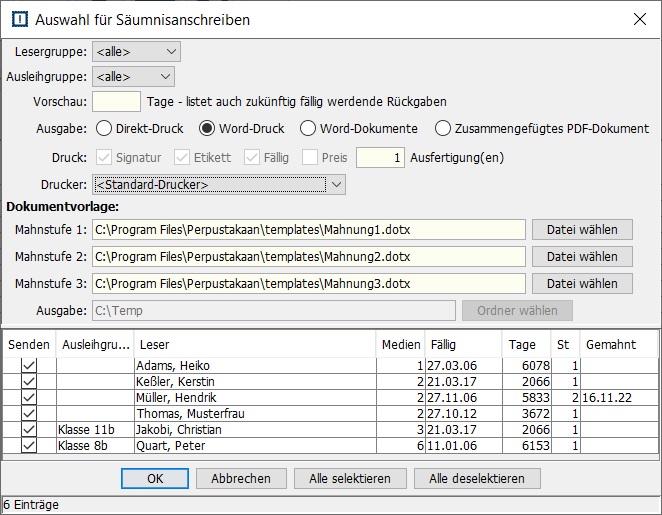Image resolution: width=662 pixels, height=515 pixels.
Task: Select the Word-Dokumente output option
Action: click(x=308, y=128)
